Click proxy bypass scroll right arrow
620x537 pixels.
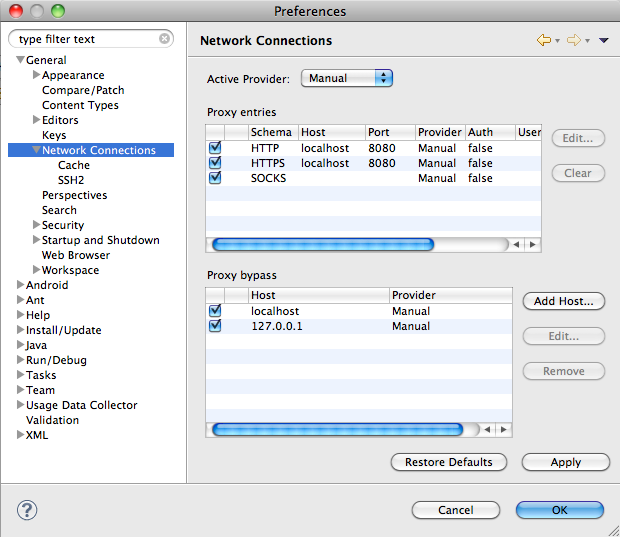[503, 429]
